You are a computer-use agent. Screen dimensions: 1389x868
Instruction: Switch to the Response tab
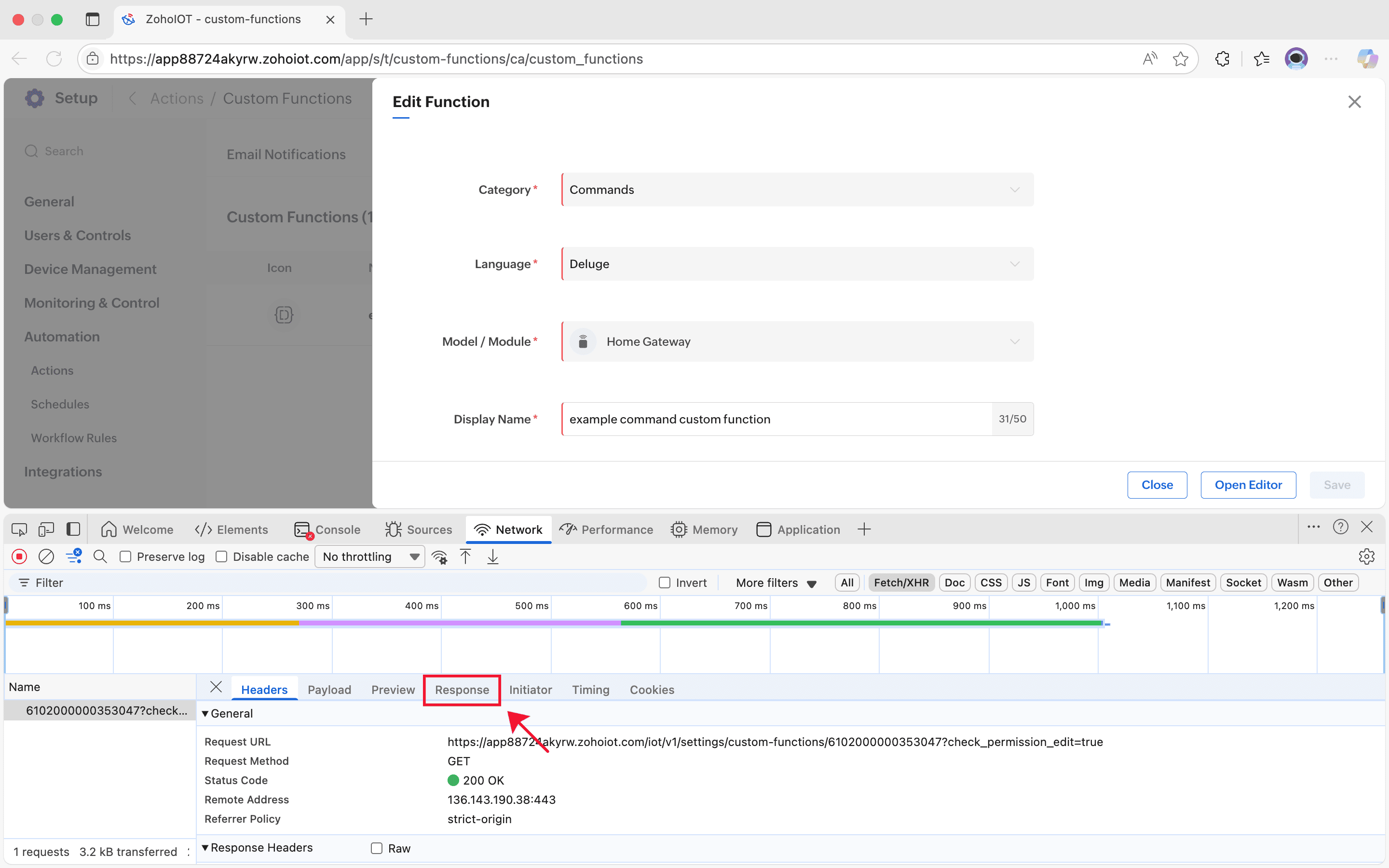[462, 690]
